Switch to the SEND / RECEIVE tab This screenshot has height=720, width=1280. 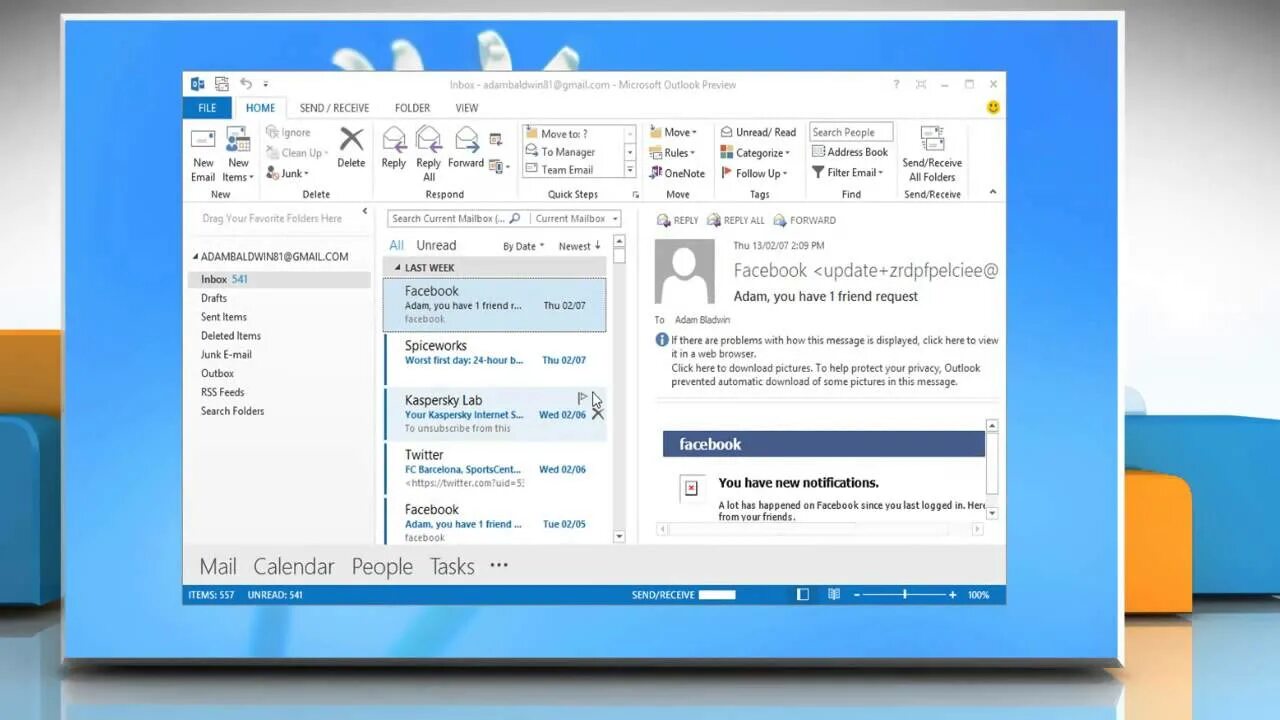334,108
